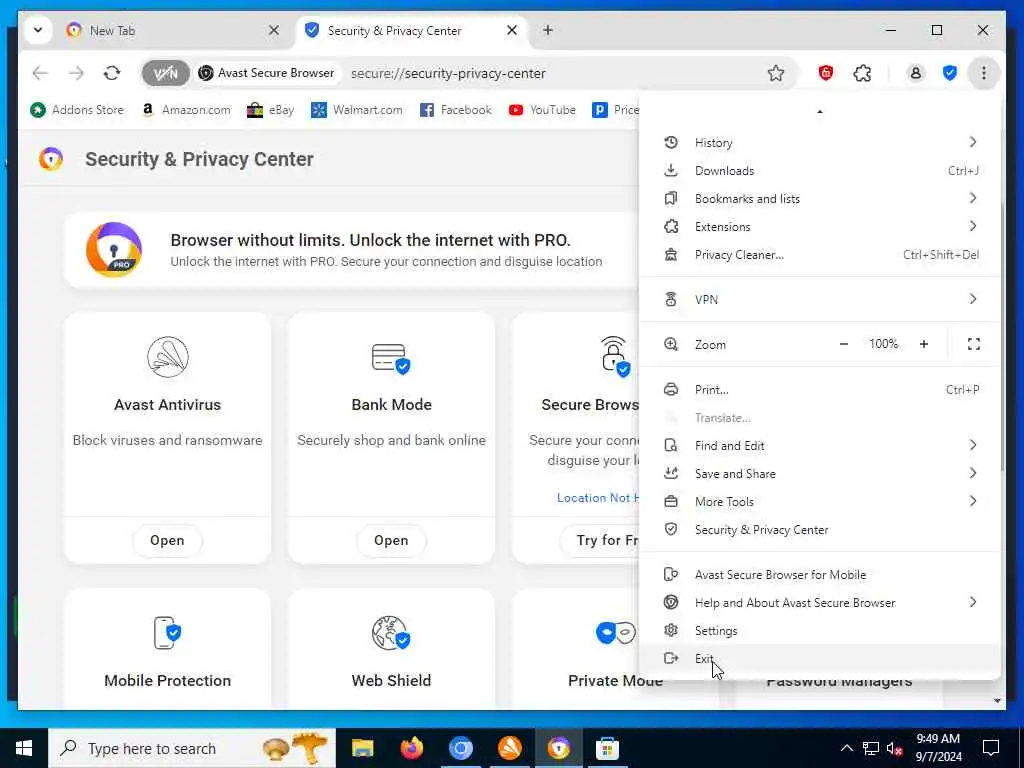1024x768 pixels.
Task: Open Microsoft Store from the taskbar
Action: [x=607, y=748]
